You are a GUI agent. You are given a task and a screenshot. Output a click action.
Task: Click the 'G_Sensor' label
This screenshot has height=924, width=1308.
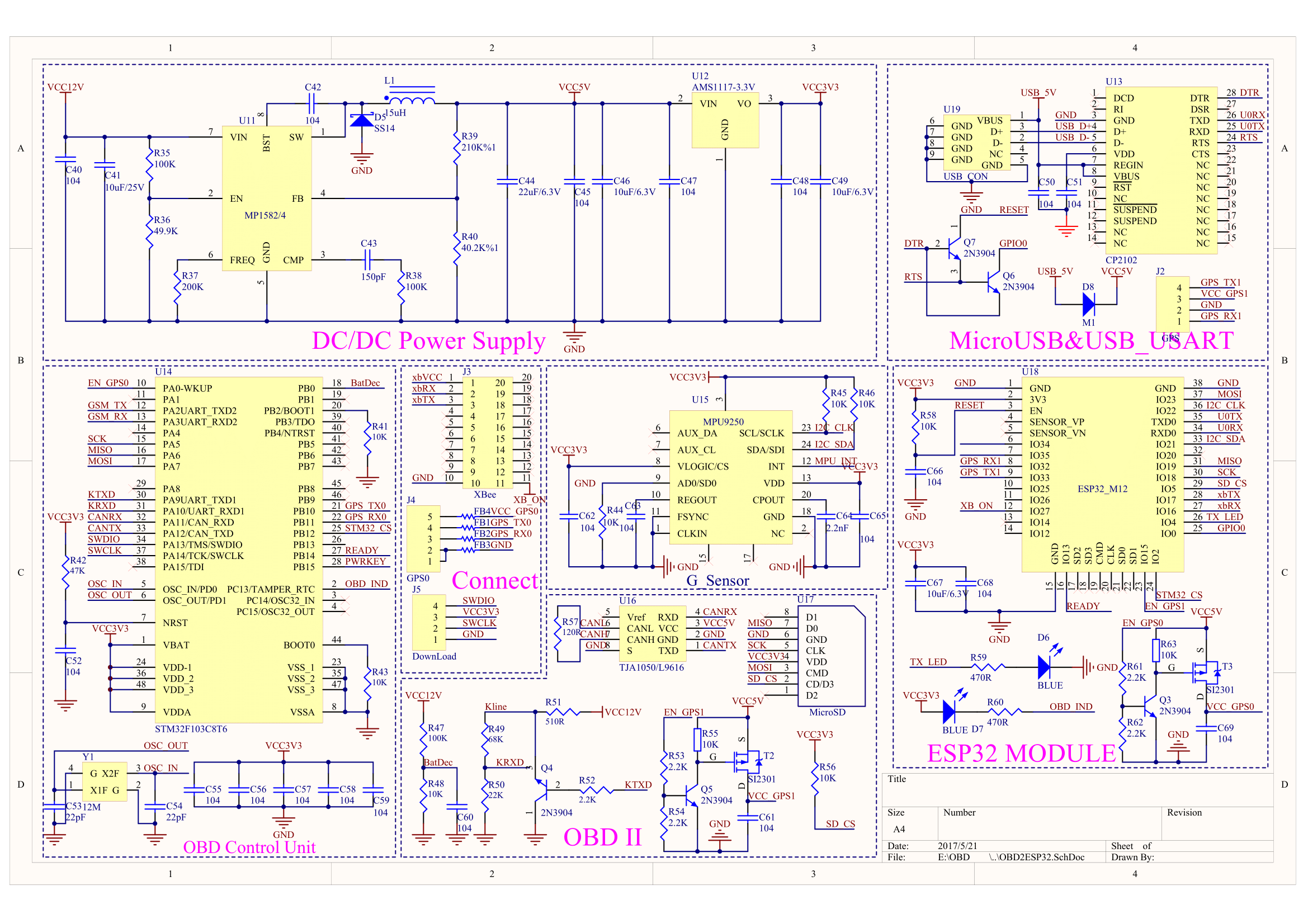(x=717, y=581)
